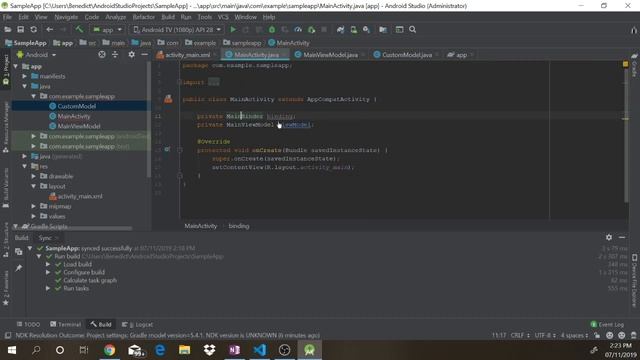
Task: Hide the Project panel with minus icon
Action: click(x=144, y=54)
